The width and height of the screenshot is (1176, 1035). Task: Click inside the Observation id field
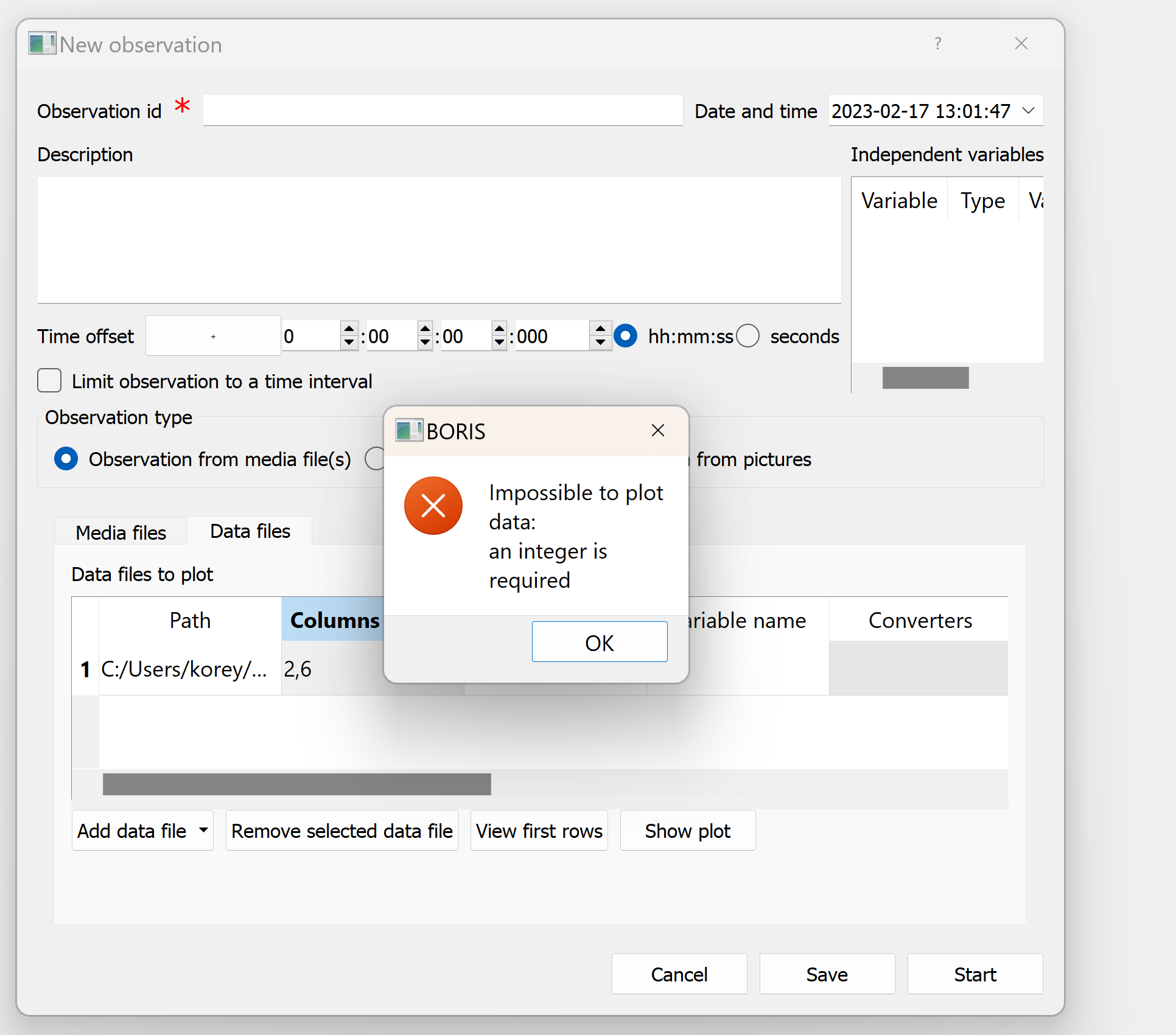tap(442, 111)
